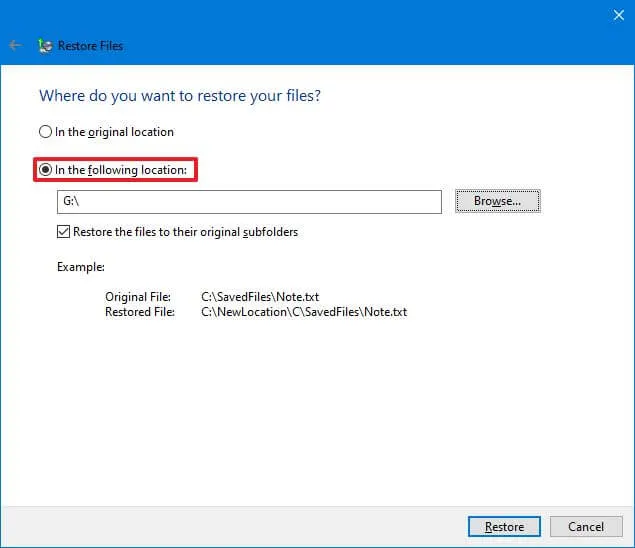
Task: Cancel the restore operation
Action: pyautogui.click(x=586, y=527)
